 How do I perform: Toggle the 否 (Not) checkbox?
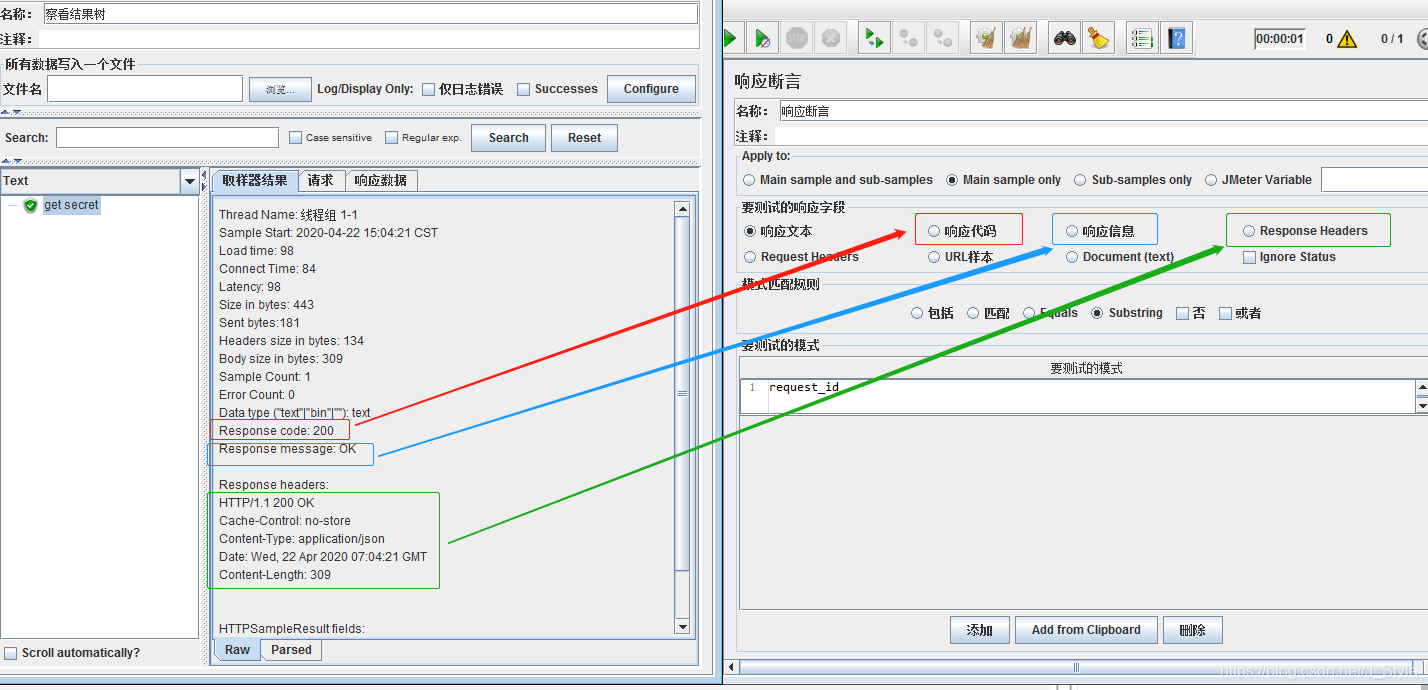(1183, 313)
